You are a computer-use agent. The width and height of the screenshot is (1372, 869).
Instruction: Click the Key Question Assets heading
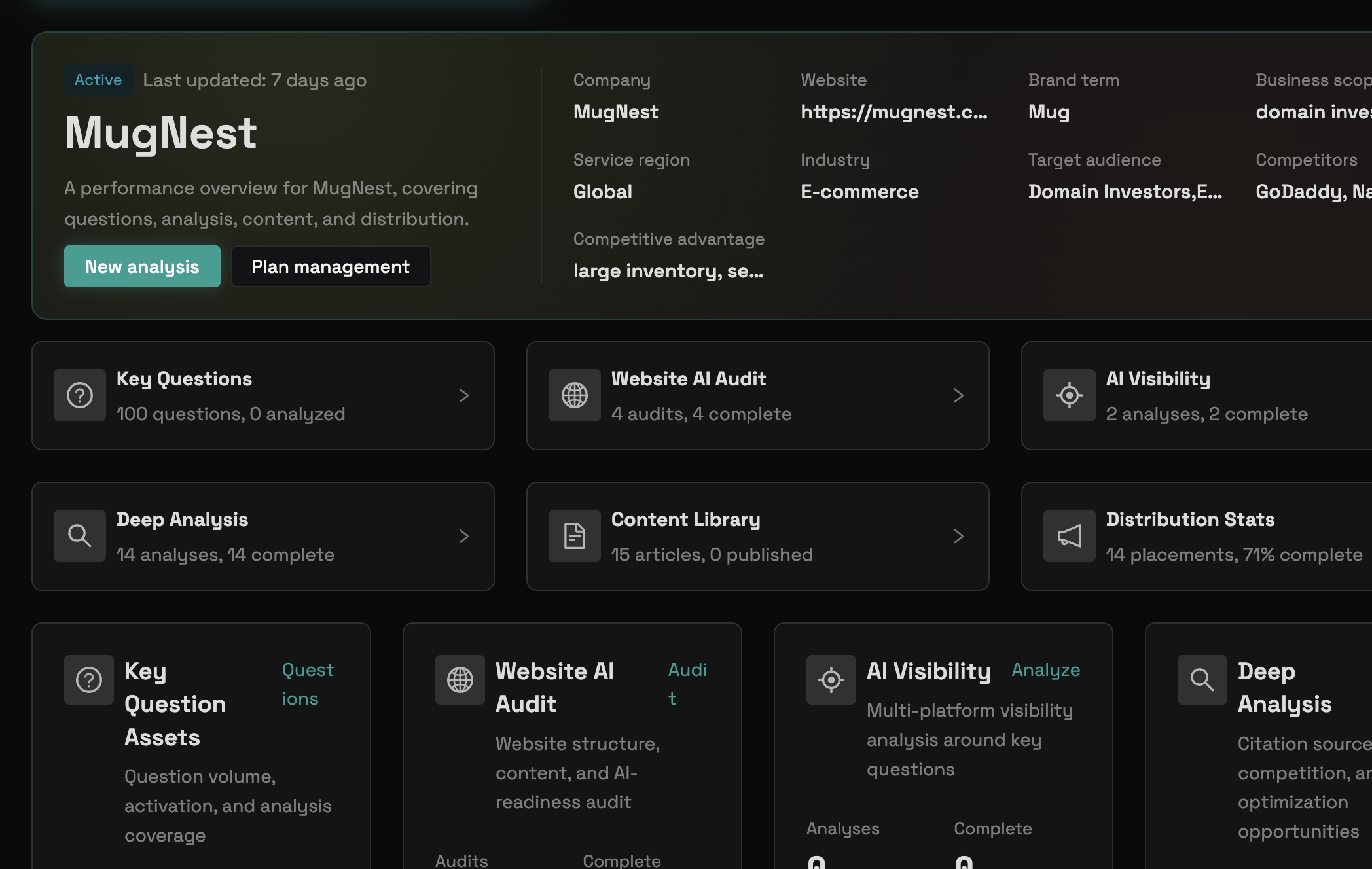click(175, 704)
